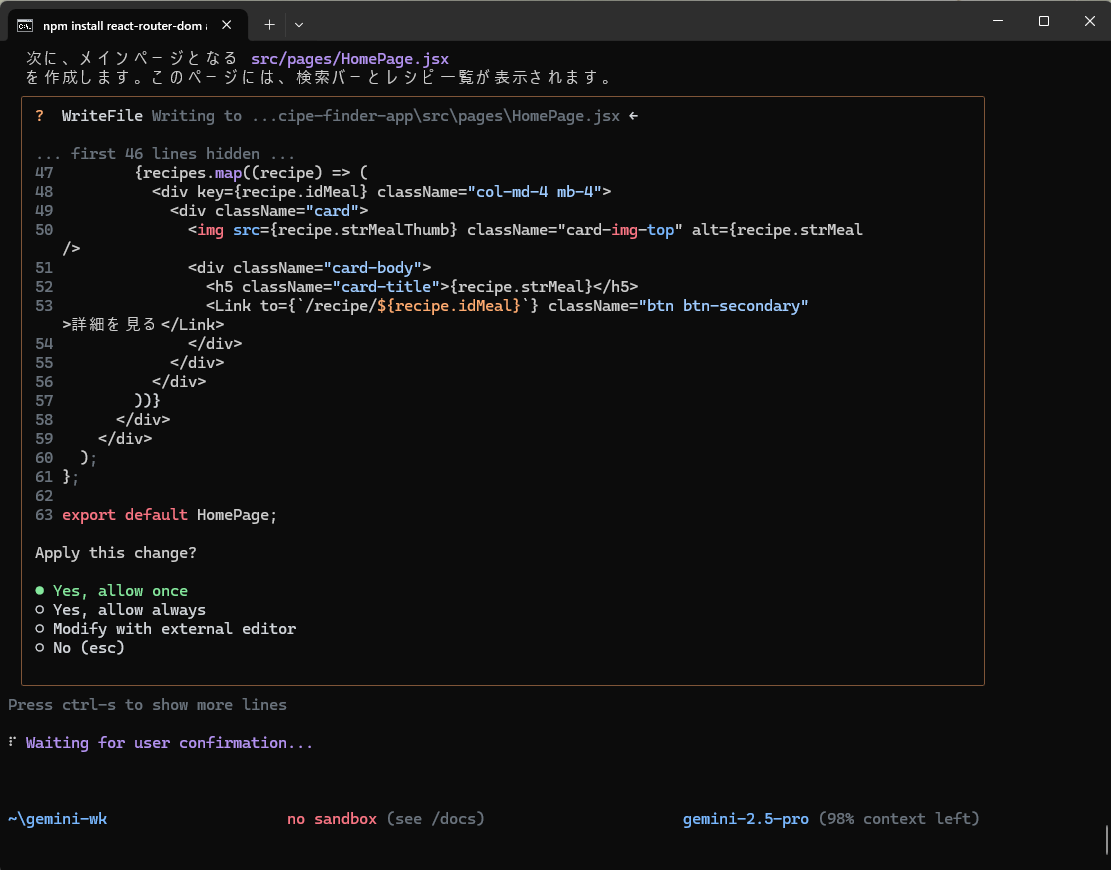
Task: Minimize the terminal window
Action: coord(998,21)
